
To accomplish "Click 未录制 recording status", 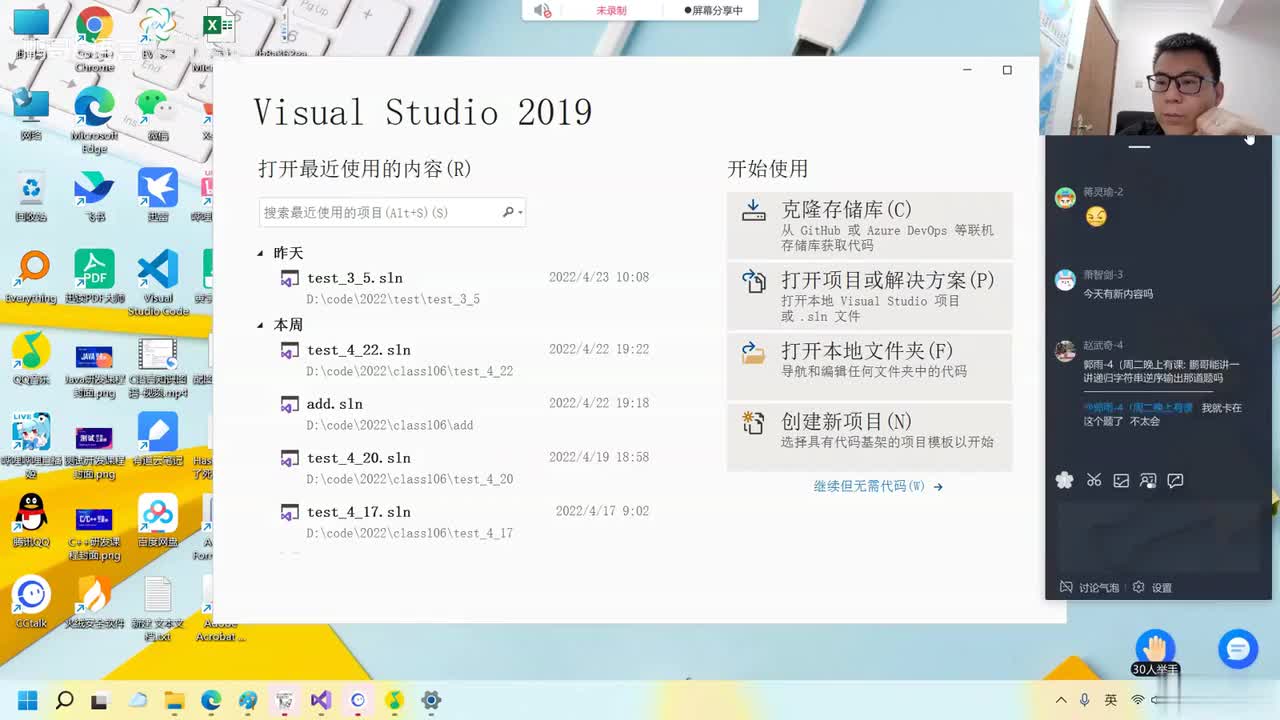I will pos(611,10).
